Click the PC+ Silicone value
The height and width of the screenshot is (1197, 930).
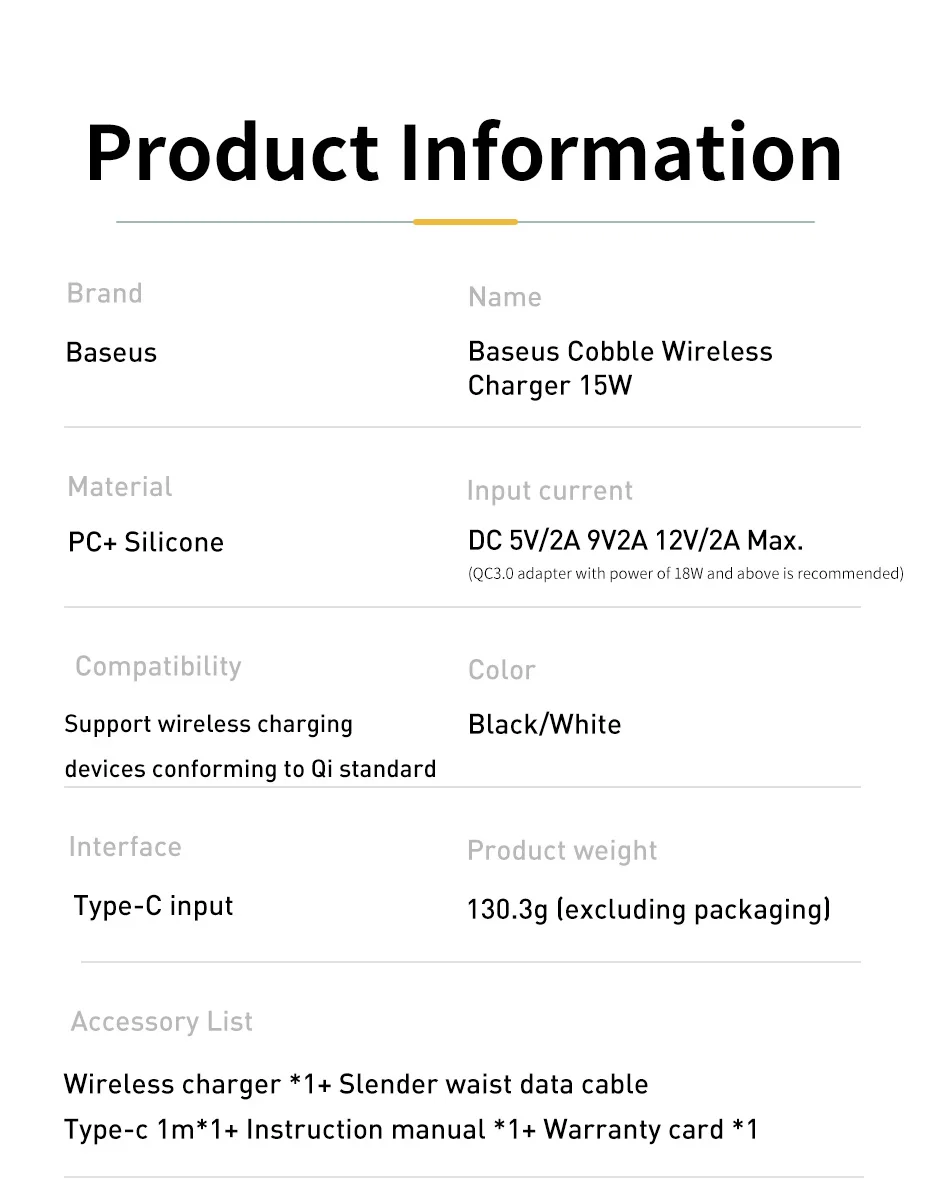pos(146,542)
